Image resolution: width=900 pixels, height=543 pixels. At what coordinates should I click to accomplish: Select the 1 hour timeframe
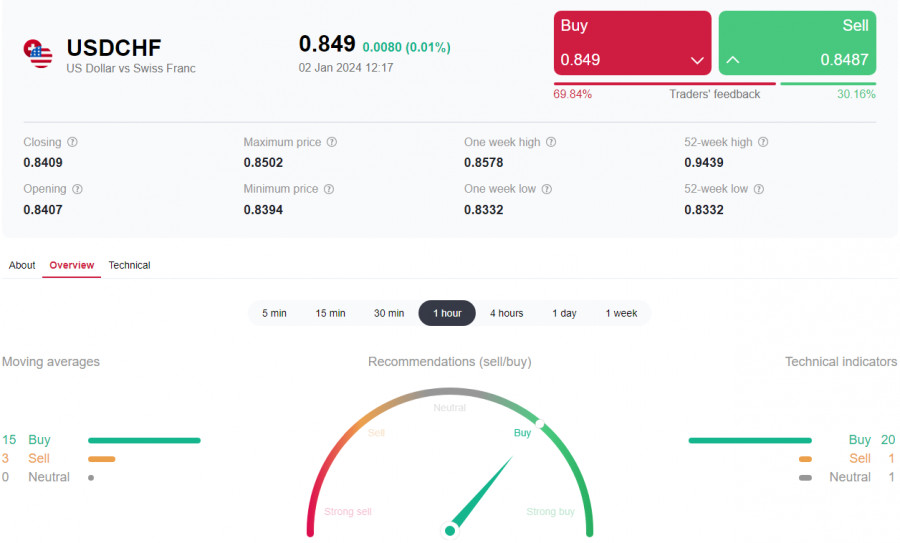click(447, 313)
